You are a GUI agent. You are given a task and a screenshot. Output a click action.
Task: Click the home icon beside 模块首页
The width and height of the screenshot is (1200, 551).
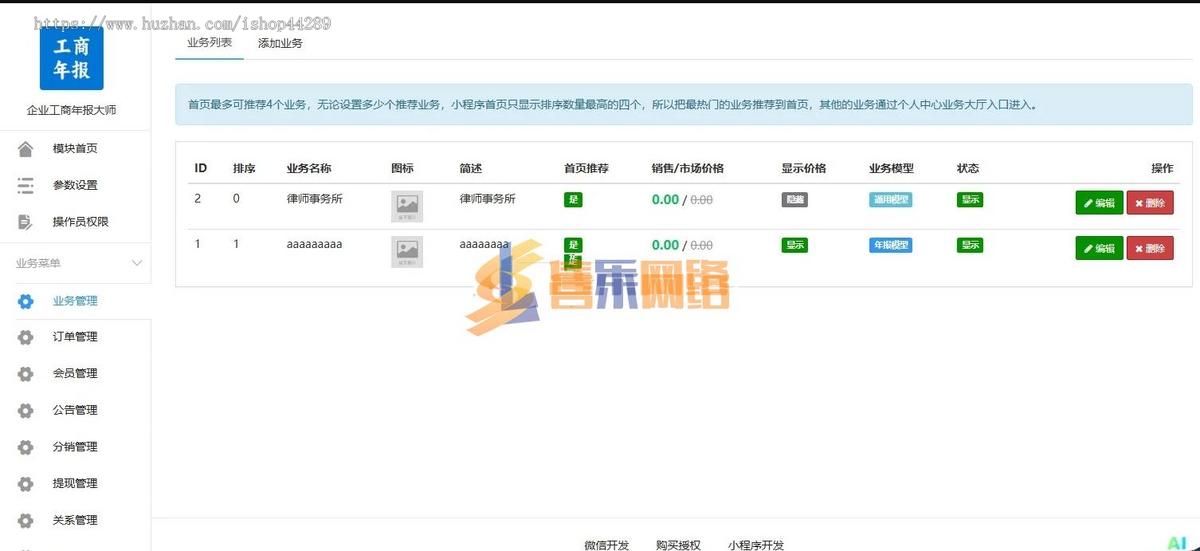pos(26,149)
